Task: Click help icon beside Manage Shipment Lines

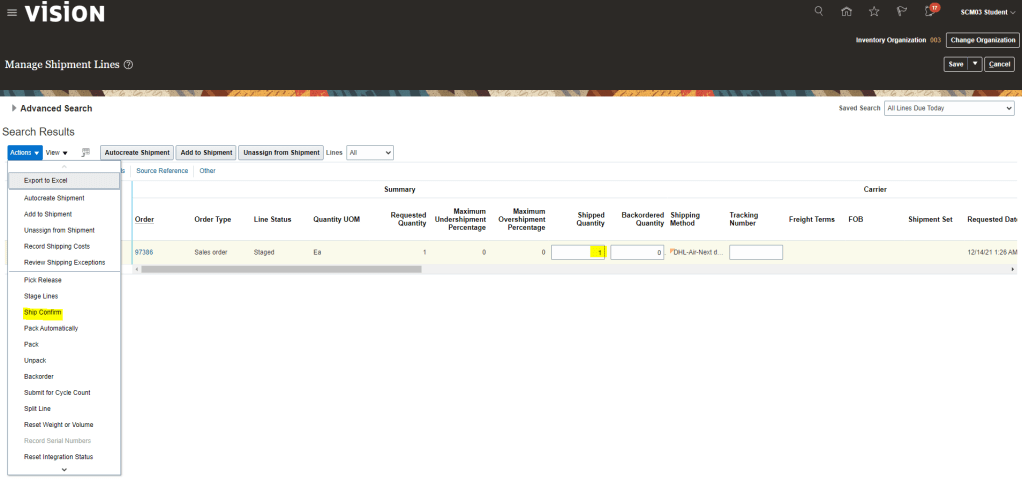Action: click(129, 65)
